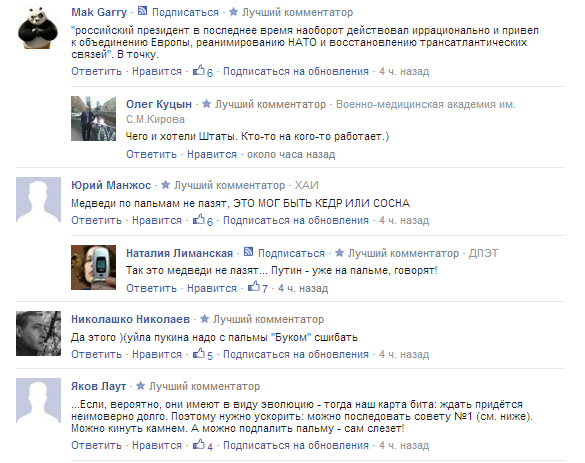Click the subscribe feed icon next to Mak Garry
Screen dimensions: 585x463
tap(142, 11)
